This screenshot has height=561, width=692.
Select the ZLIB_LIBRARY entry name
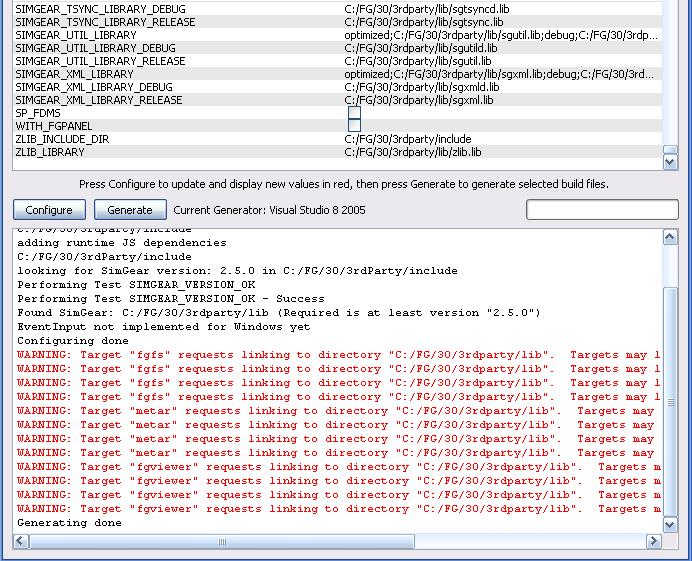point(50,152)
